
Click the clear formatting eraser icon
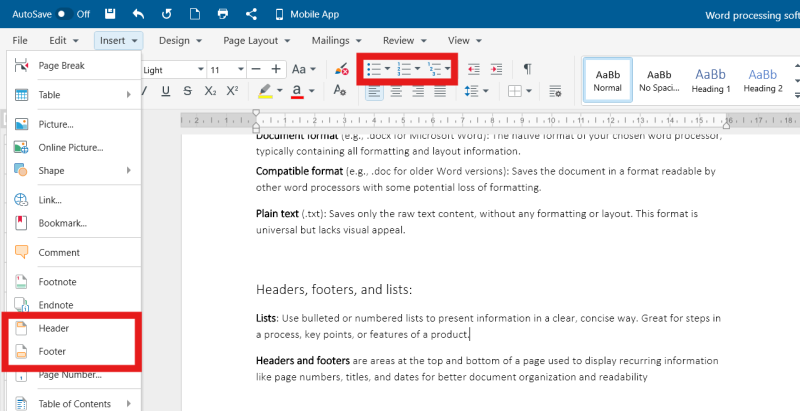[x=343, y=70]
